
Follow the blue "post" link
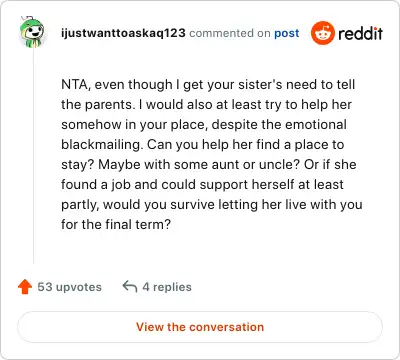click(x=286, y=33)
